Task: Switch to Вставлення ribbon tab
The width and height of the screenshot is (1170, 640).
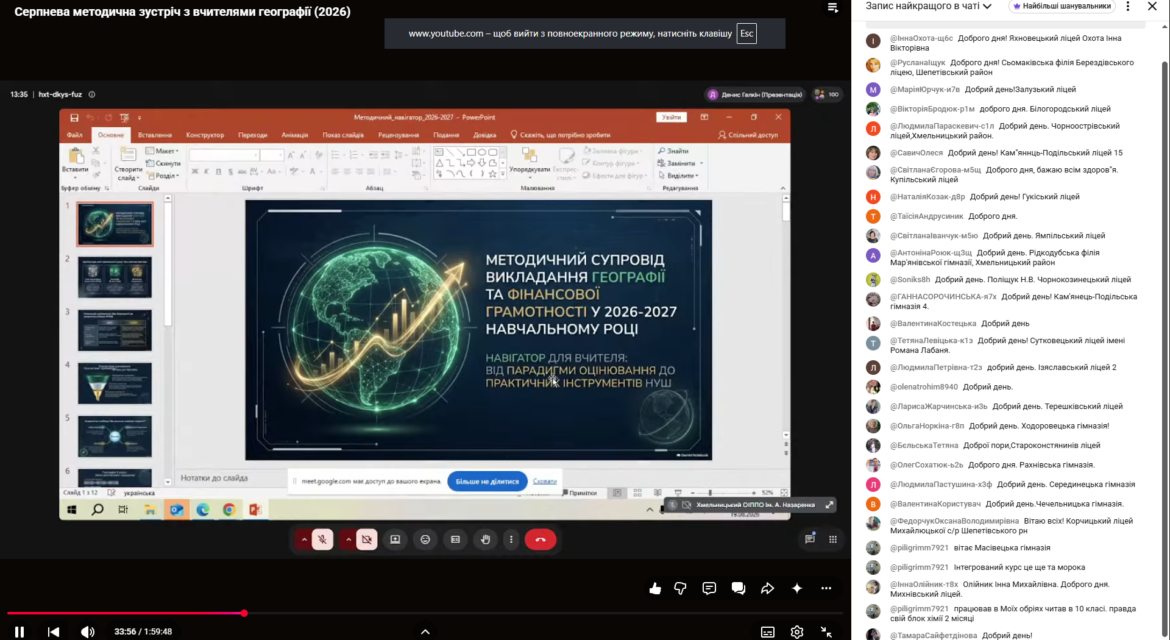Action: pos(154,135)
